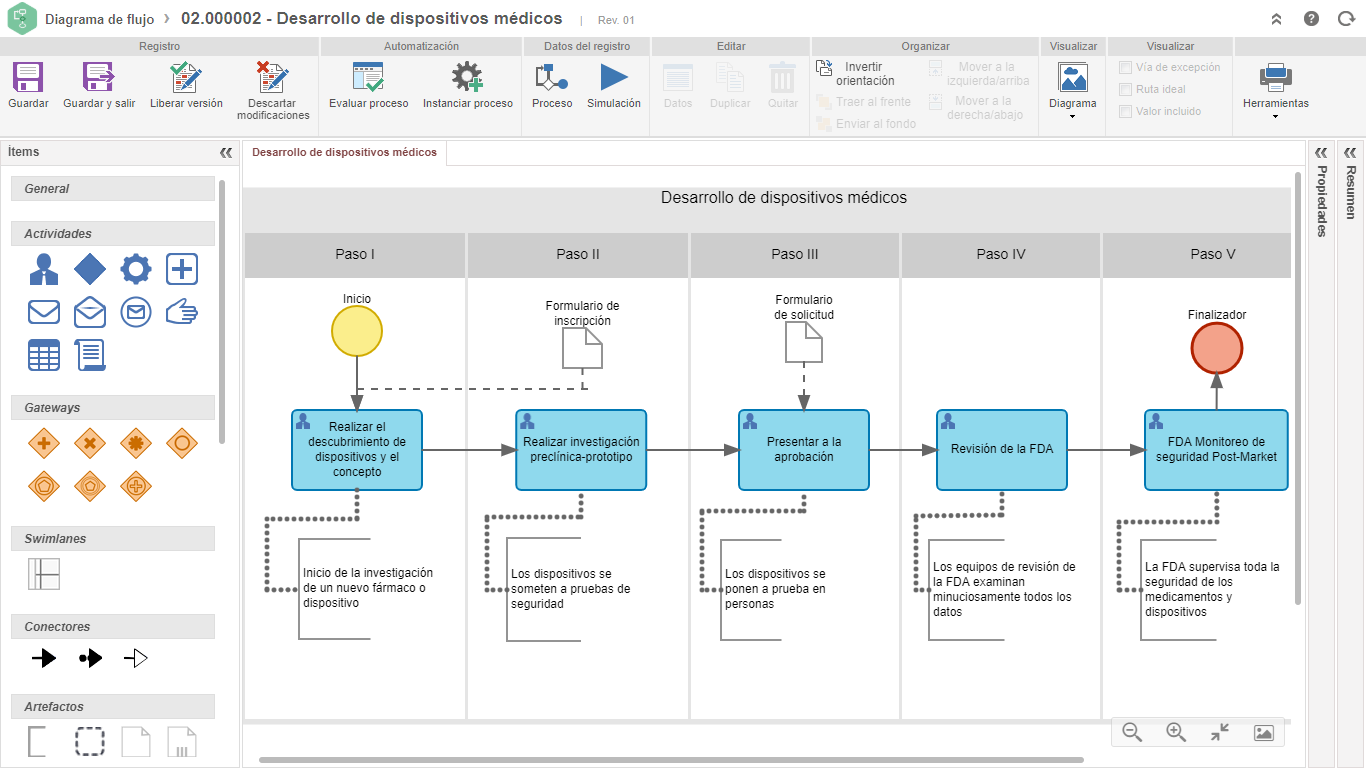Open the Diagrama dropdown
Screen dimensions: 1366x768
pos(1073,90)
